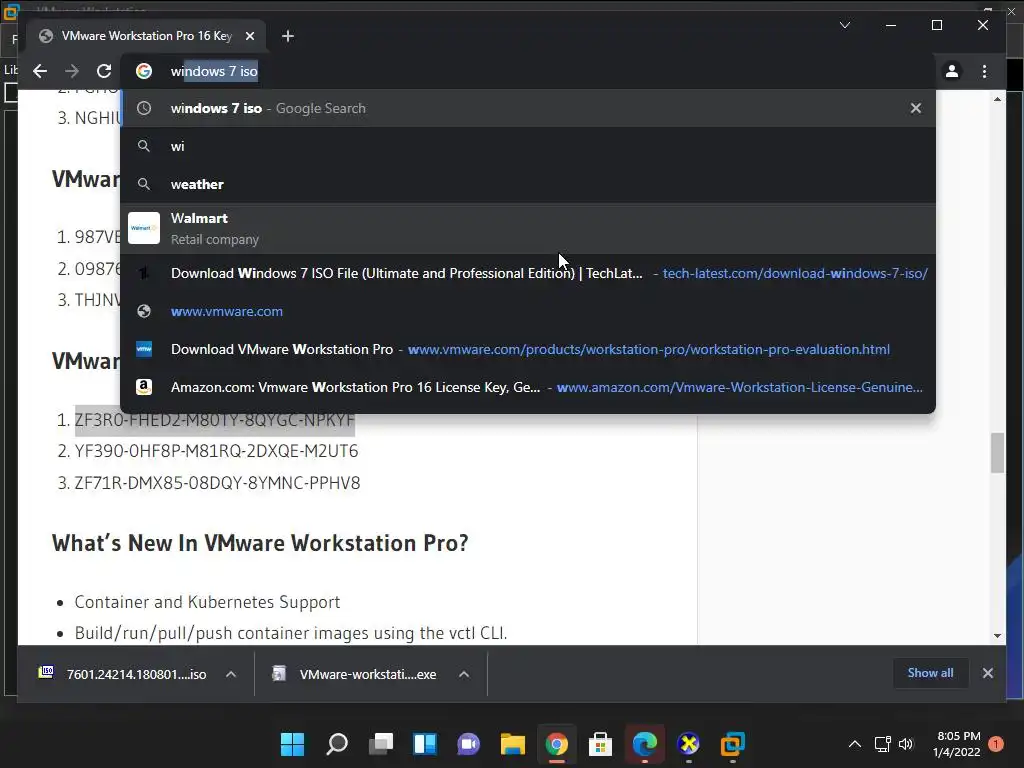Remove the windows 7 iso history suggestion

tap(916, 108)
